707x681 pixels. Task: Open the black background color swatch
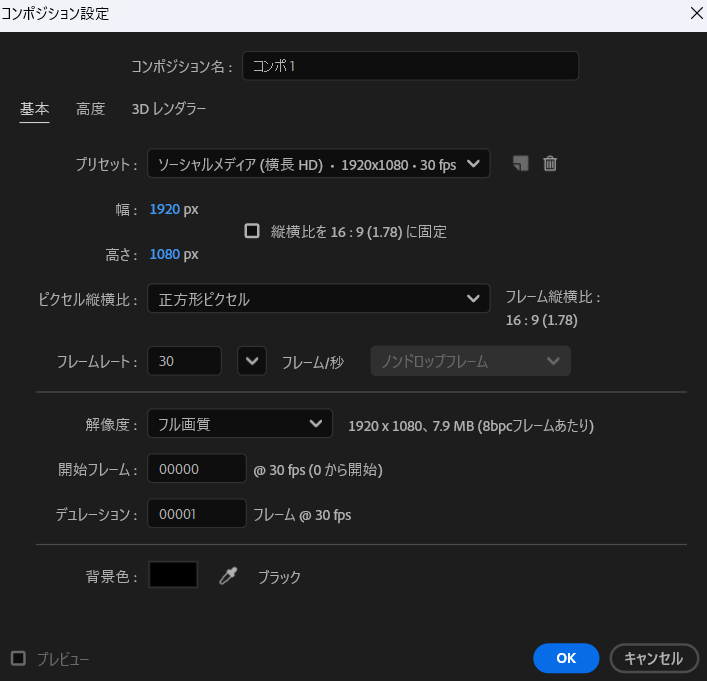coord(173,575)
